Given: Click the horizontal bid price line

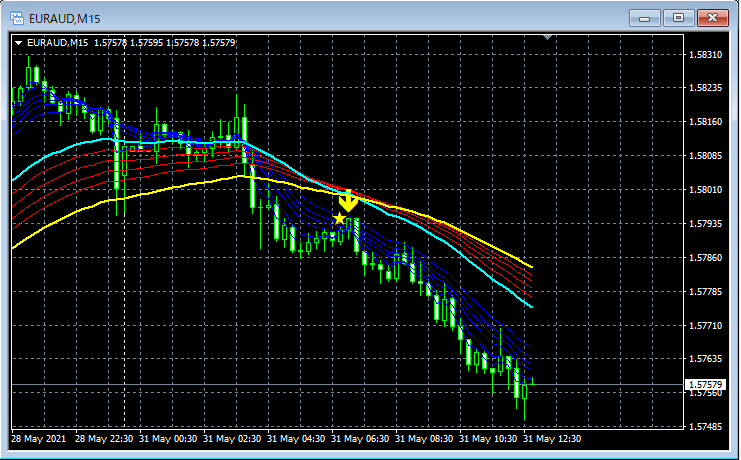Looking at the screenshot, I should pos(347,384).
